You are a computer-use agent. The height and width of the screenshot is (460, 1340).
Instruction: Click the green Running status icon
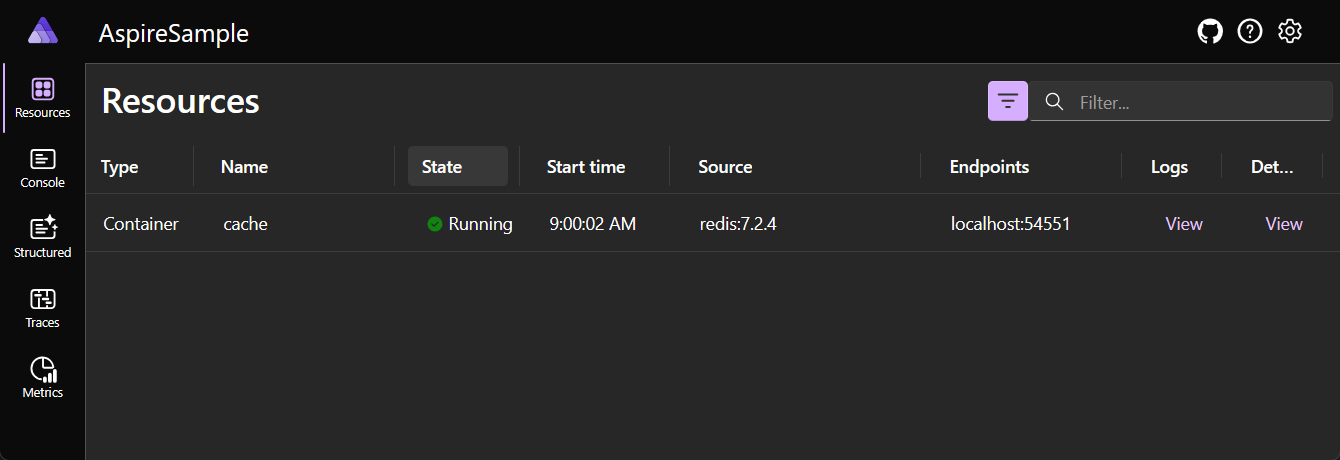click(x=434, y=224)
